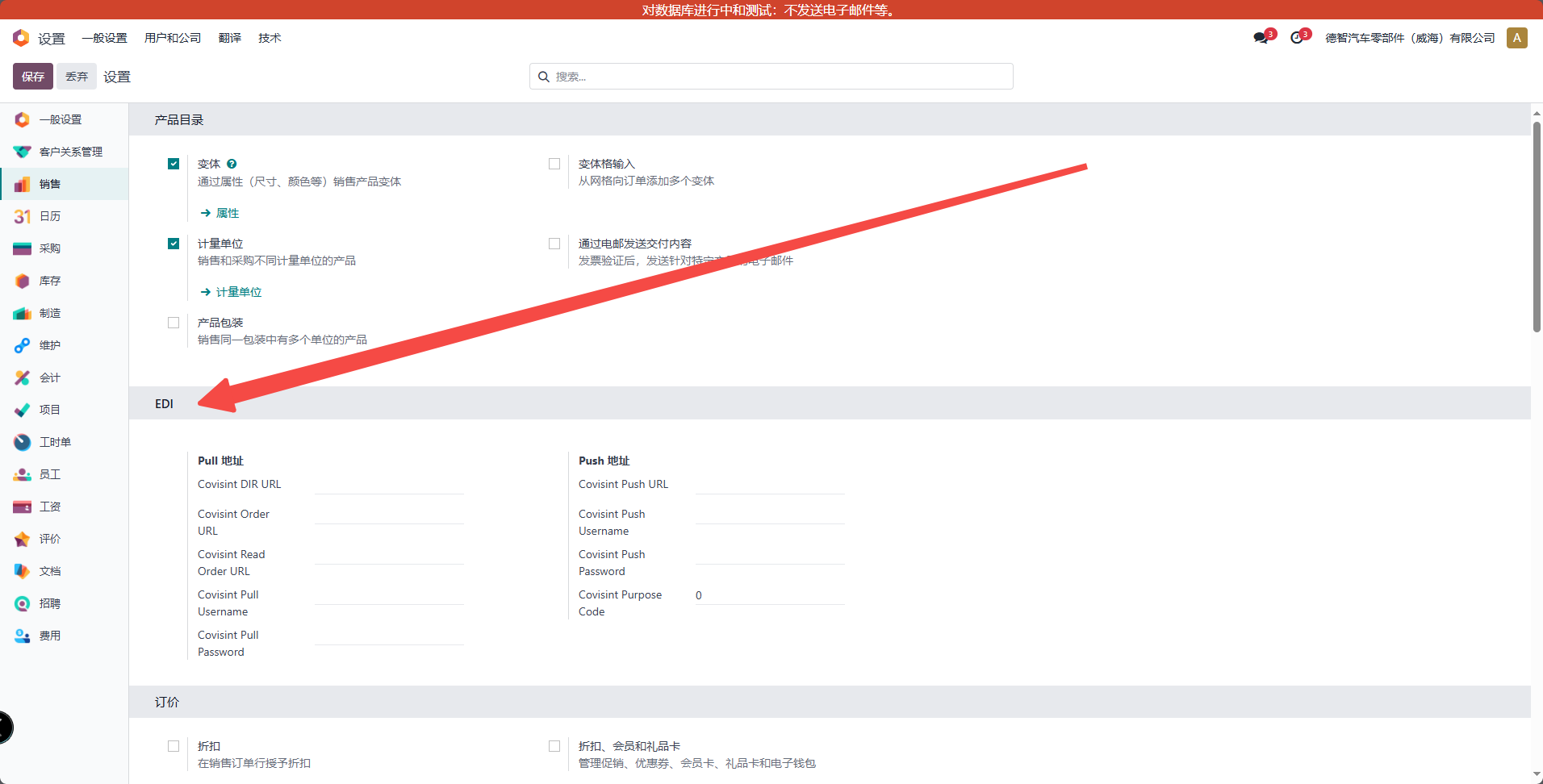This screenshot has width=1543, height=784.
Task: Open the 一般设置 top menu
Action: click(x=104, y=38)
